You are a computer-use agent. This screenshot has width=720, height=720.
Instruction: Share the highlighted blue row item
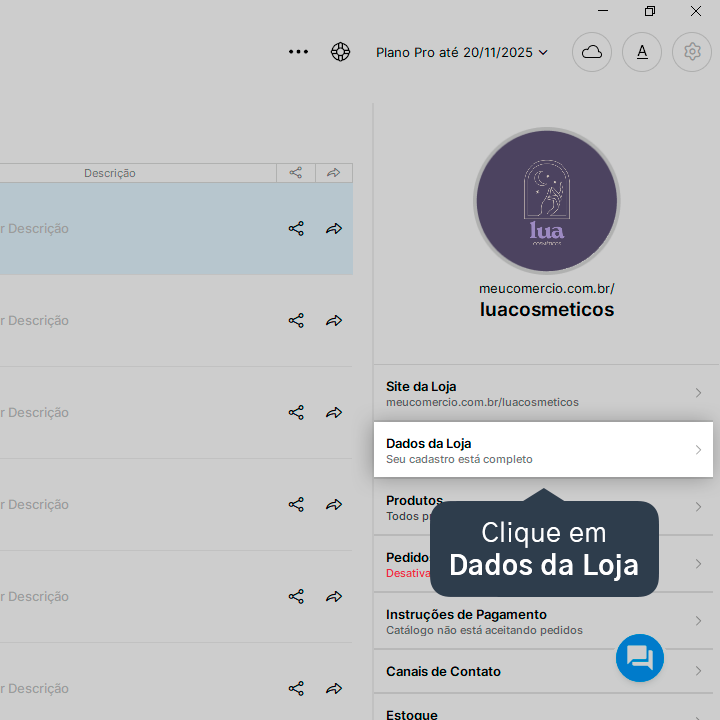pyautogui.click(x=296, y=229)
